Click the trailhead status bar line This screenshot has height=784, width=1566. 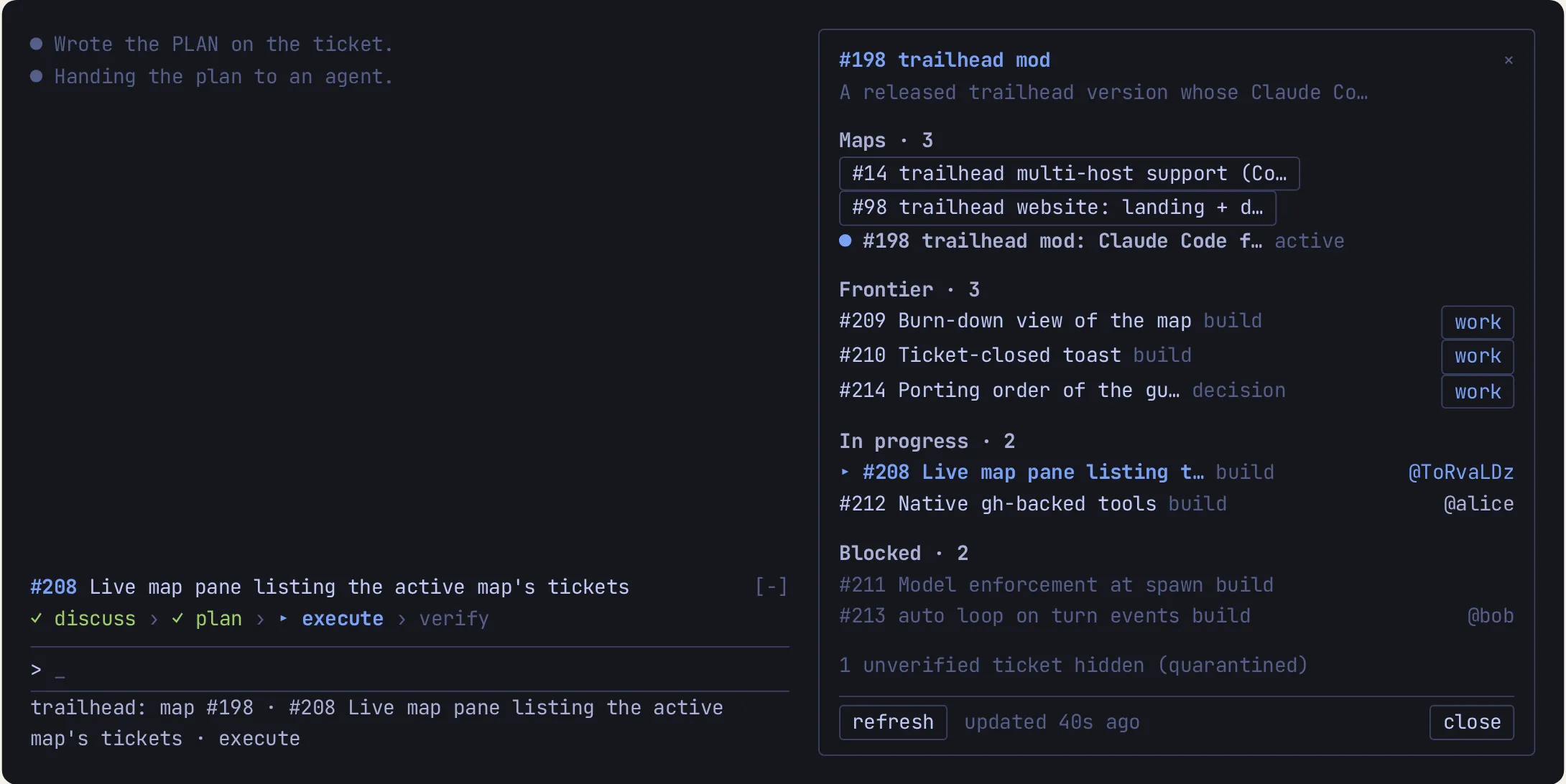point(376,723)
